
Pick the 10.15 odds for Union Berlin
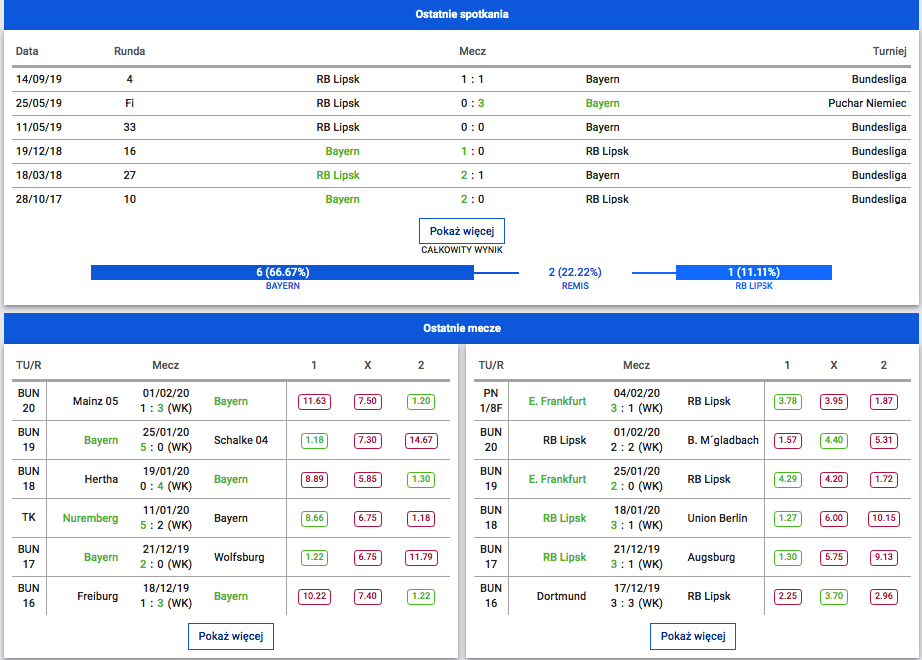tap(883, 518)
